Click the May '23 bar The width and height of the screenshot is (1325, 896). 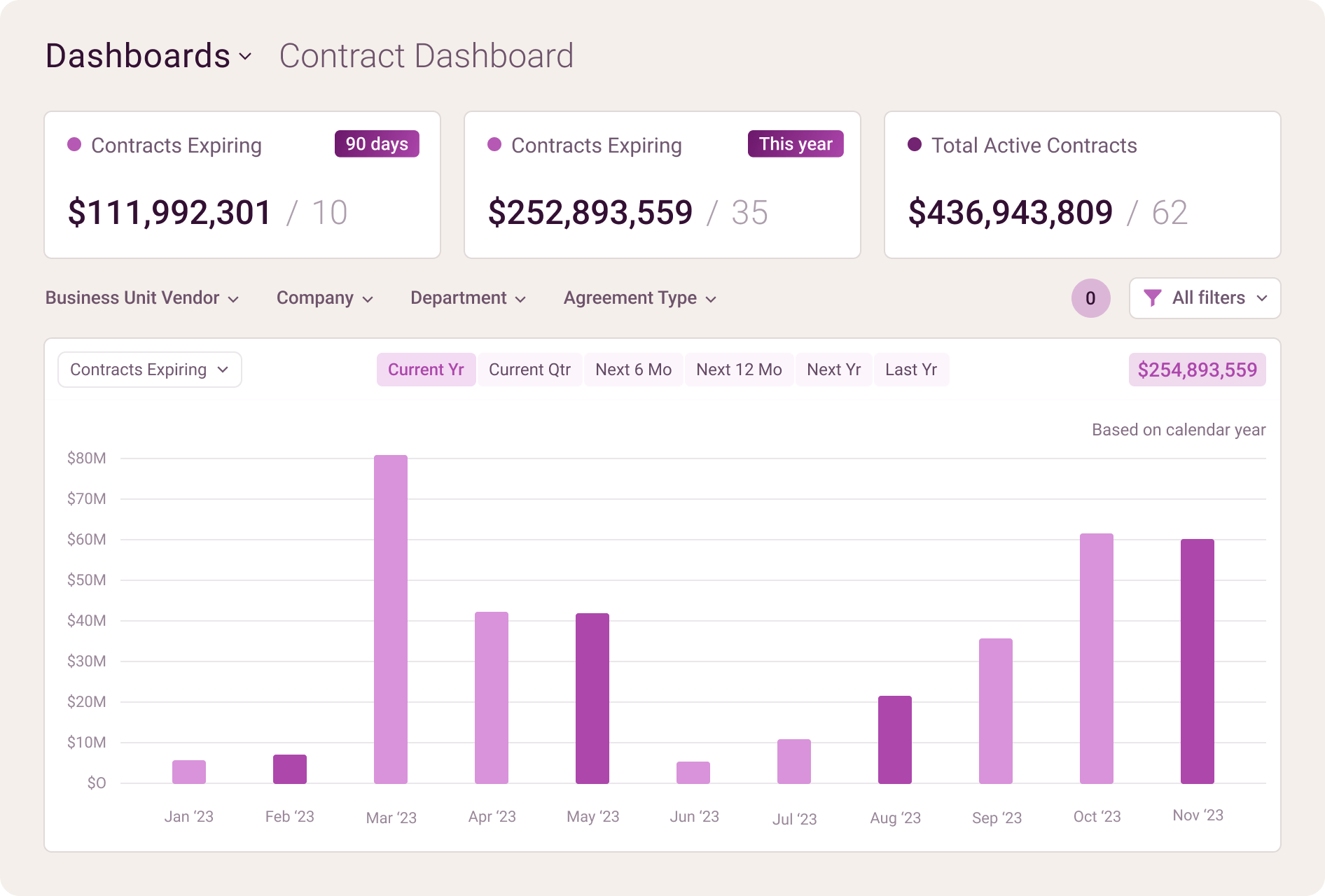pos(592,699)
